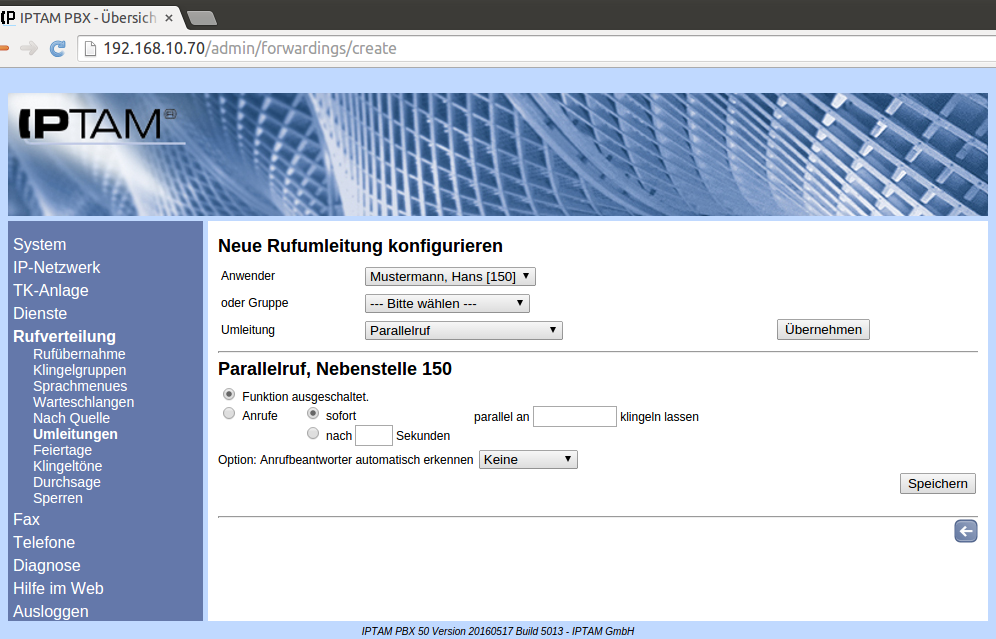Focus the Sekunden input box
996x639 pixels.
point(374,435)
